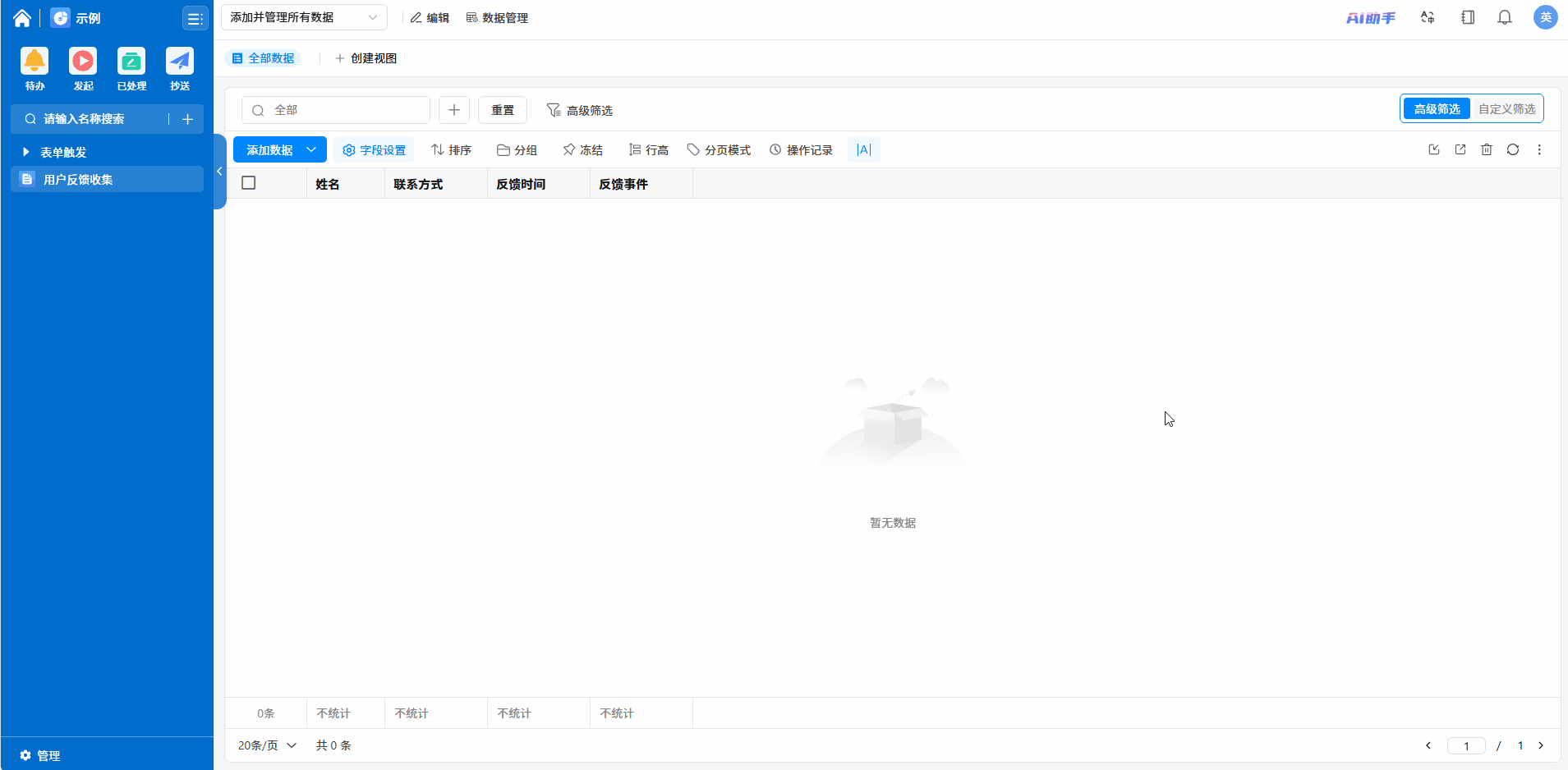Click 添加数据 button

[x=269, y=150]
